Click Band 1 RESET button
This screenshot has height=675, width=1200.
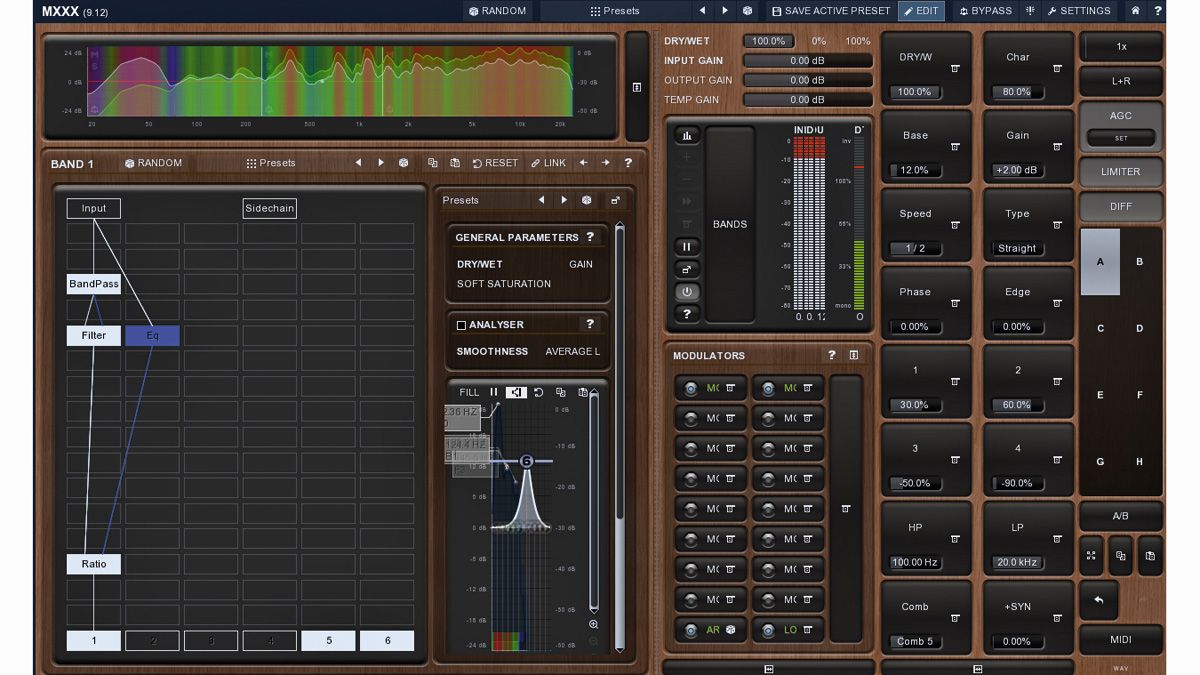(496, 163)
